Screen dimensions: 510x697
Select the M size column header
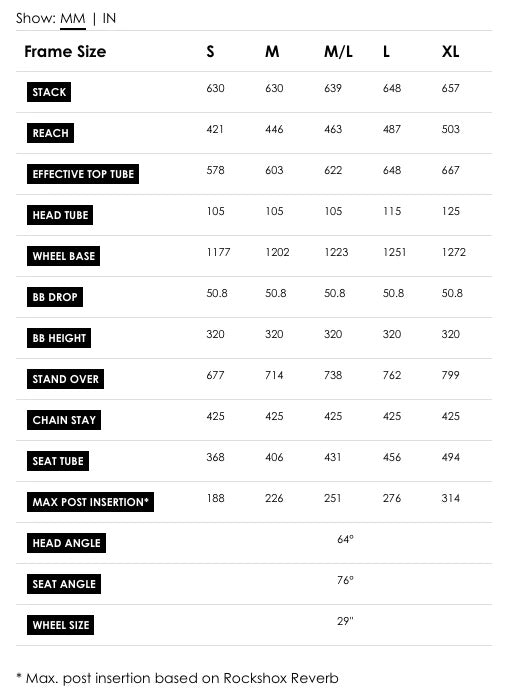pos(272,52)
